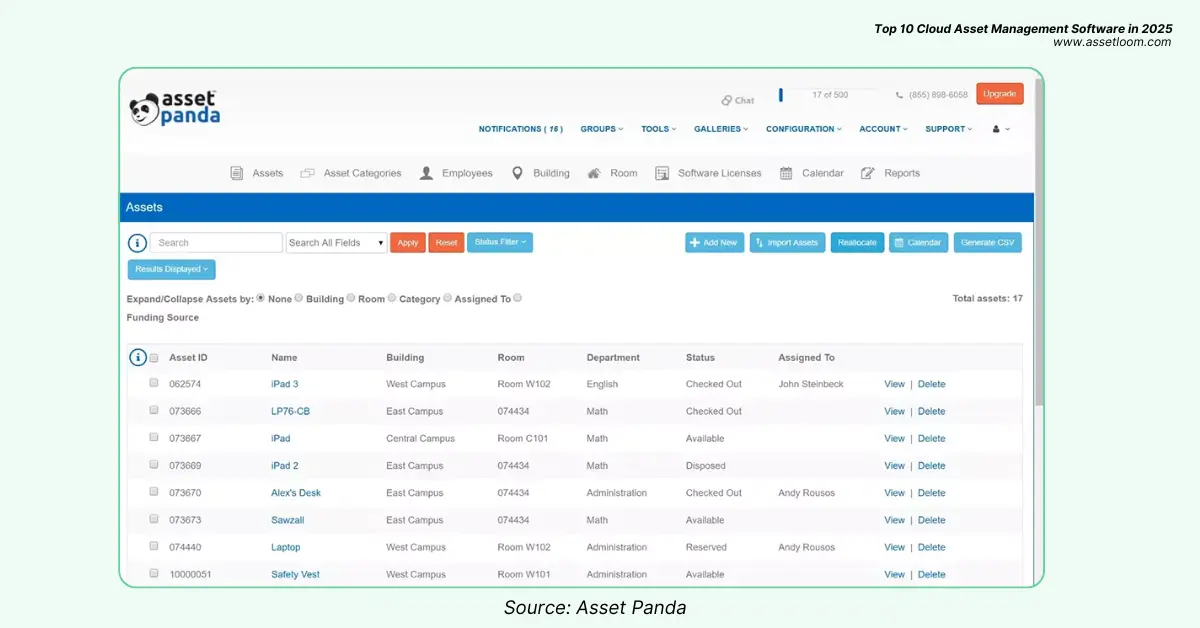Click the Add New button
Viewport: 1200px width, 628px height.
coord(714,242)
